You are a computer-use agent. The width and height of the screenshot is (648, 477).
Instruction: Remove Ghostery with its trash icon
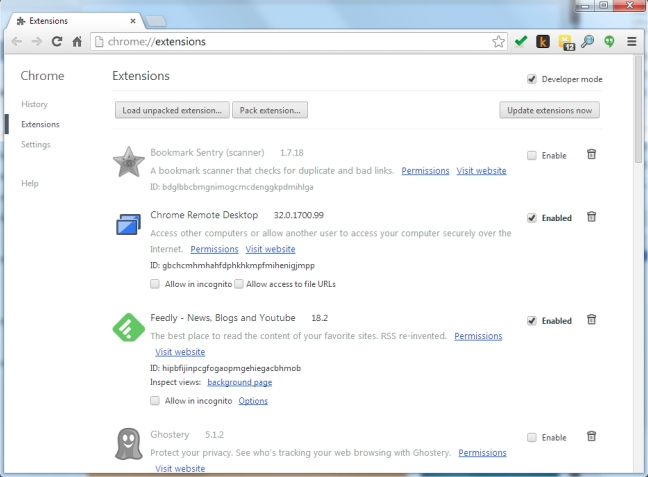(591, 436)
